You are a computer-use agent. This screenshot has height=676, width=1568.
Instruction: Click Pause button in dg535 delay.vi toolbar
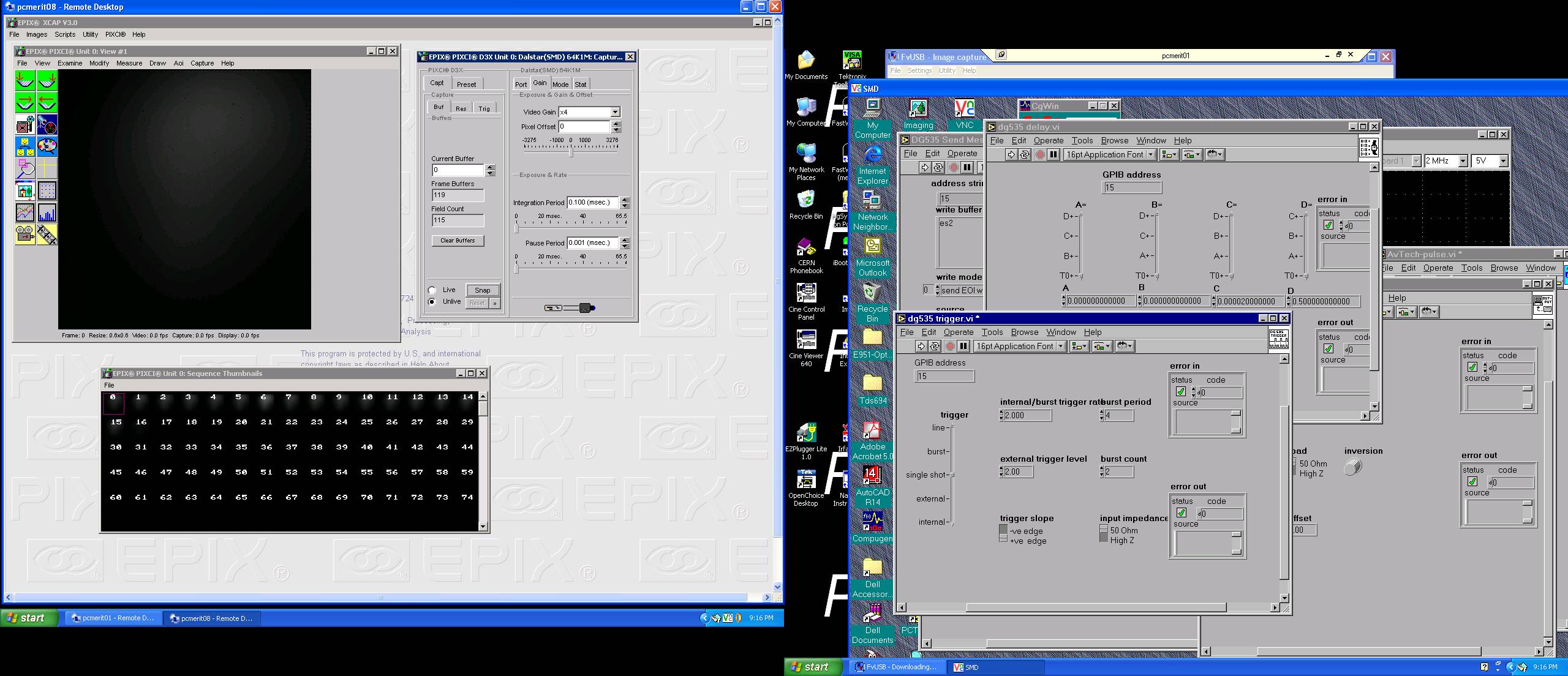click(x=1053, y=155)
